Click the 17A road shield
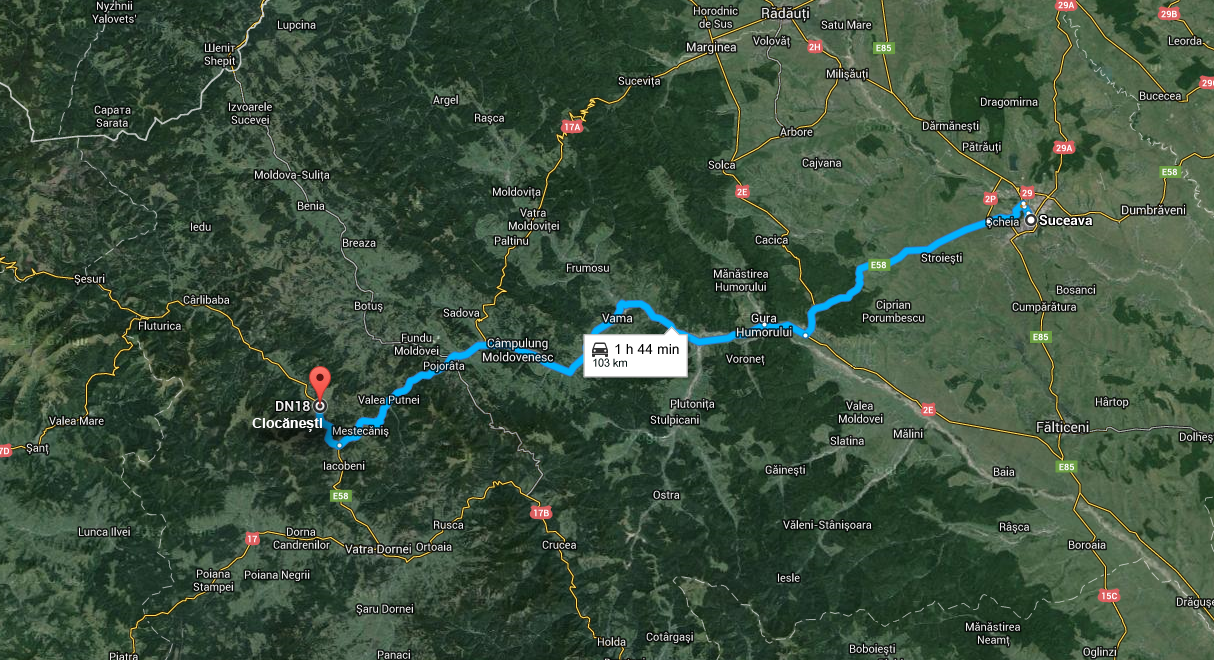Screen dimensions: 1214x660 pos(572,127)
